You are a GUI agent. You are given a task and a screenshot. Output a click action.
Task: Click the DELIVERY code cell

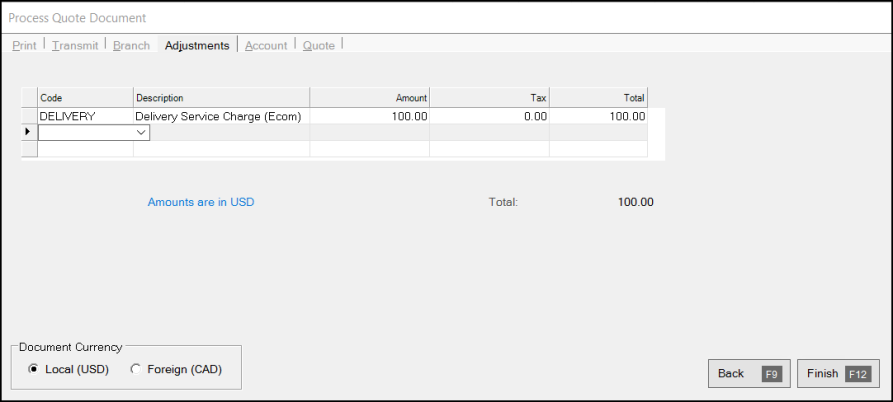85,116
